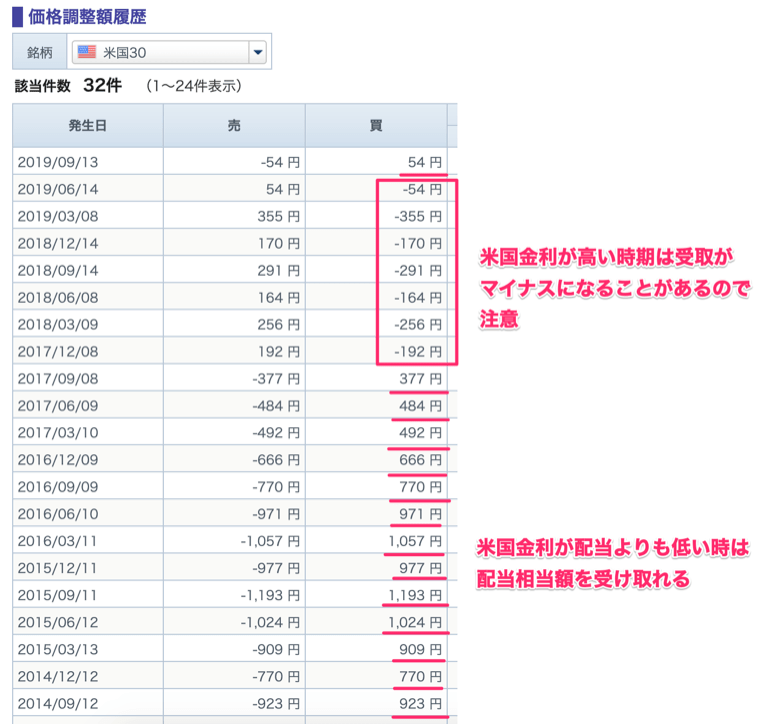Click buy value 1,193 円

(x=415, y=595)
